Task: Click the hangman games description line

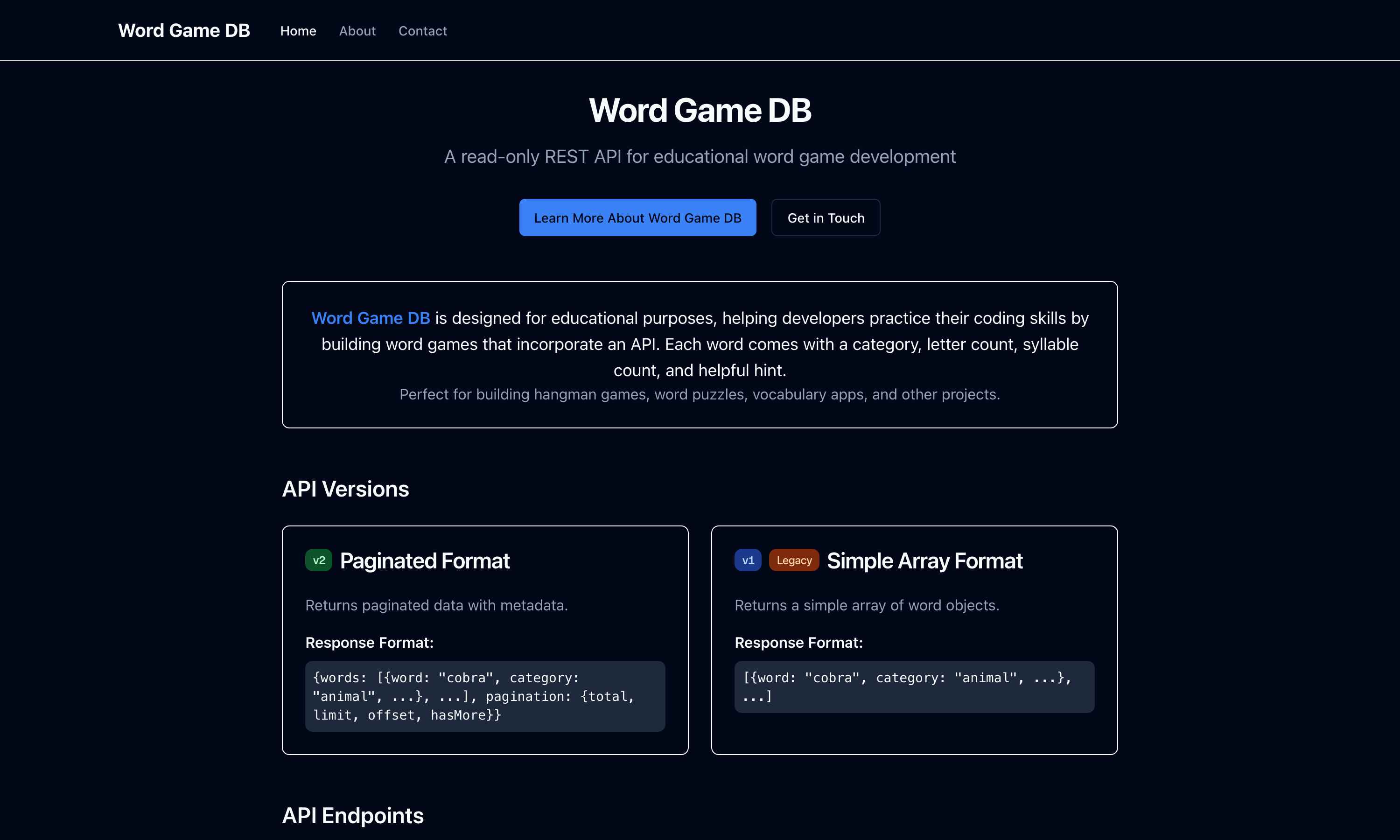Action: coord(700,394)
